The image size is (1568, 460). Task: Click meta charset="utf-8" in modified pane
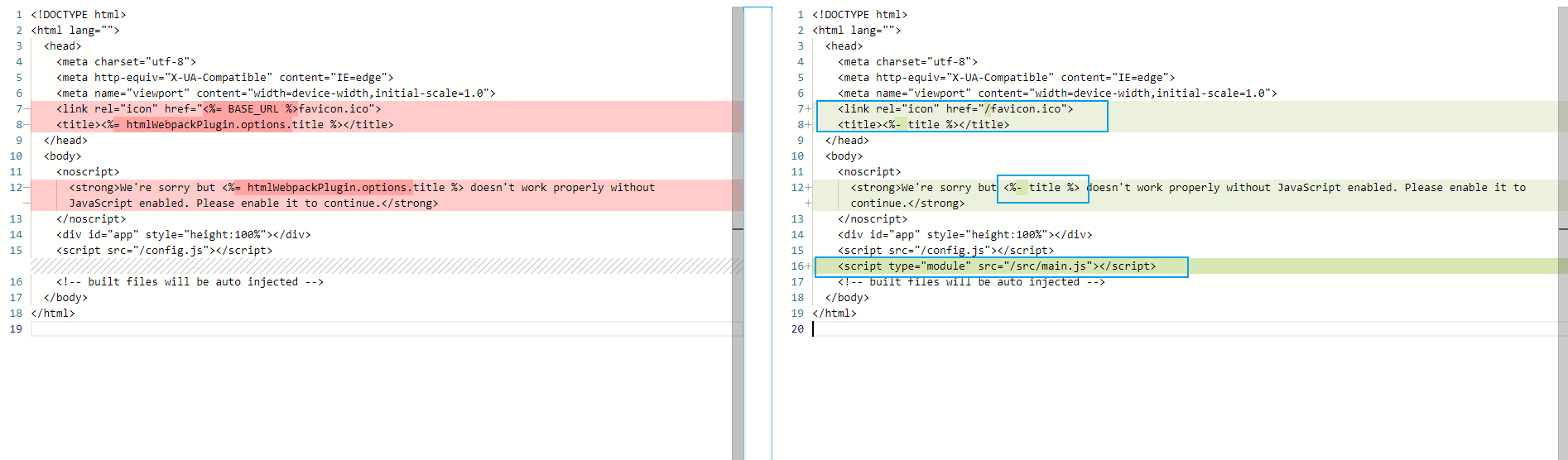[x=907, y=62]
